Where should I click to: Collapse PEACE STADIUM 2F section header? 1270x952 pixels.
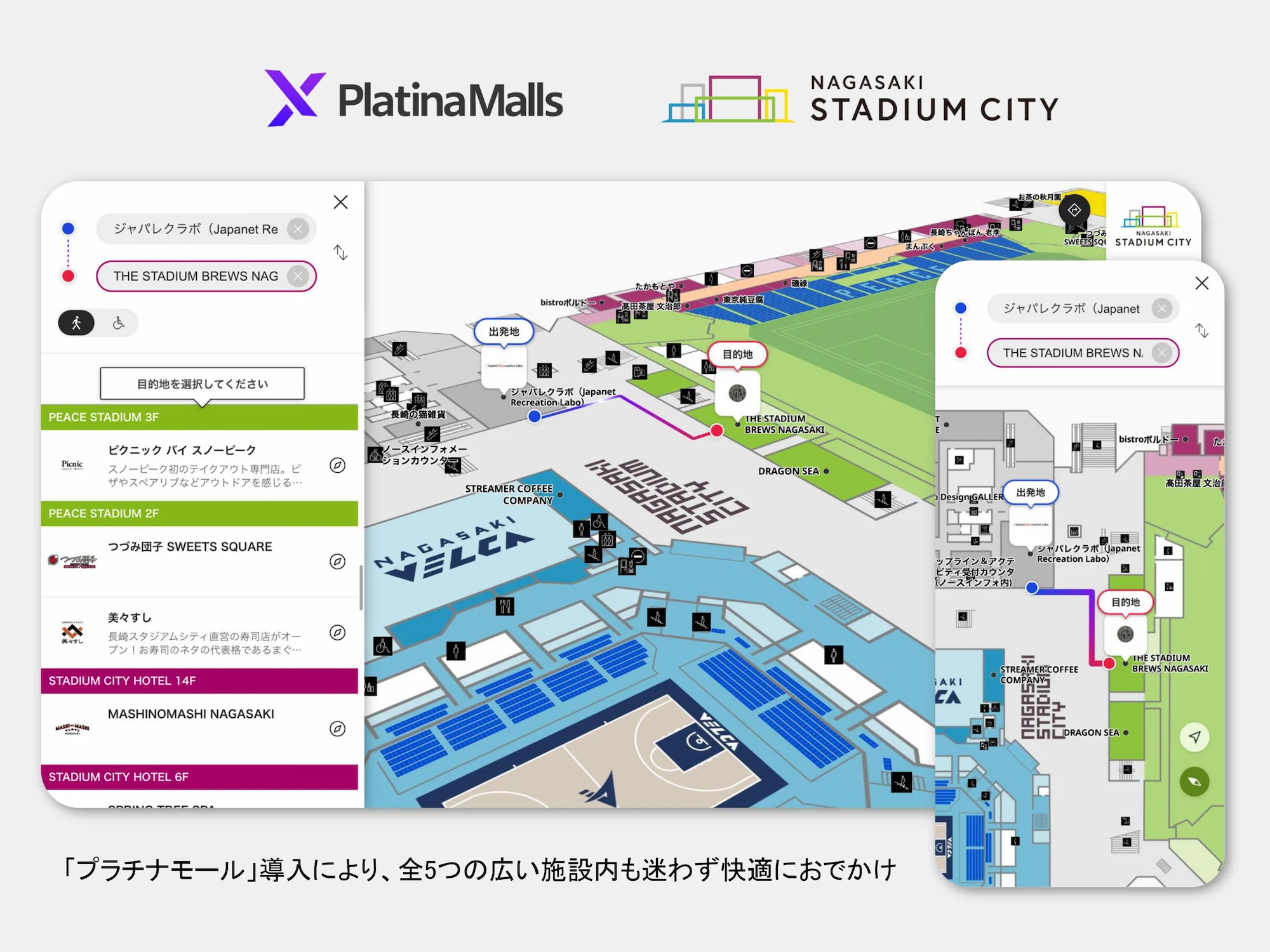199,513
